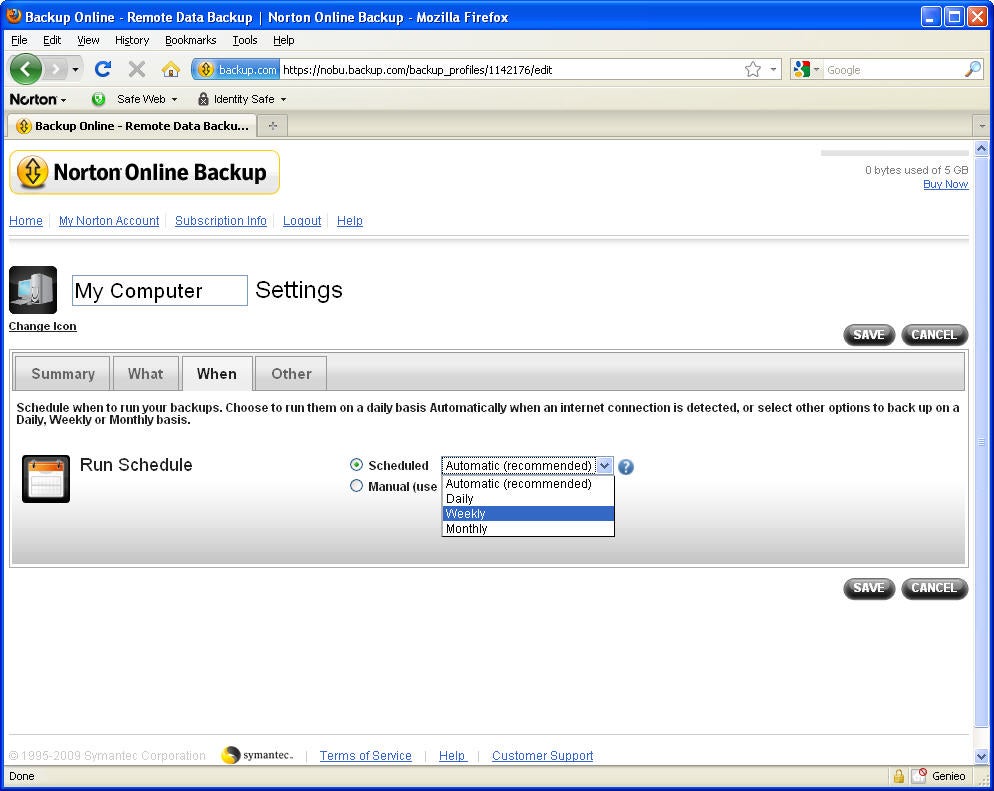Image resolution: width=994 pixels, height=791 pixels.
Task: Open the View menu
Action: click(x=88, y=40)
